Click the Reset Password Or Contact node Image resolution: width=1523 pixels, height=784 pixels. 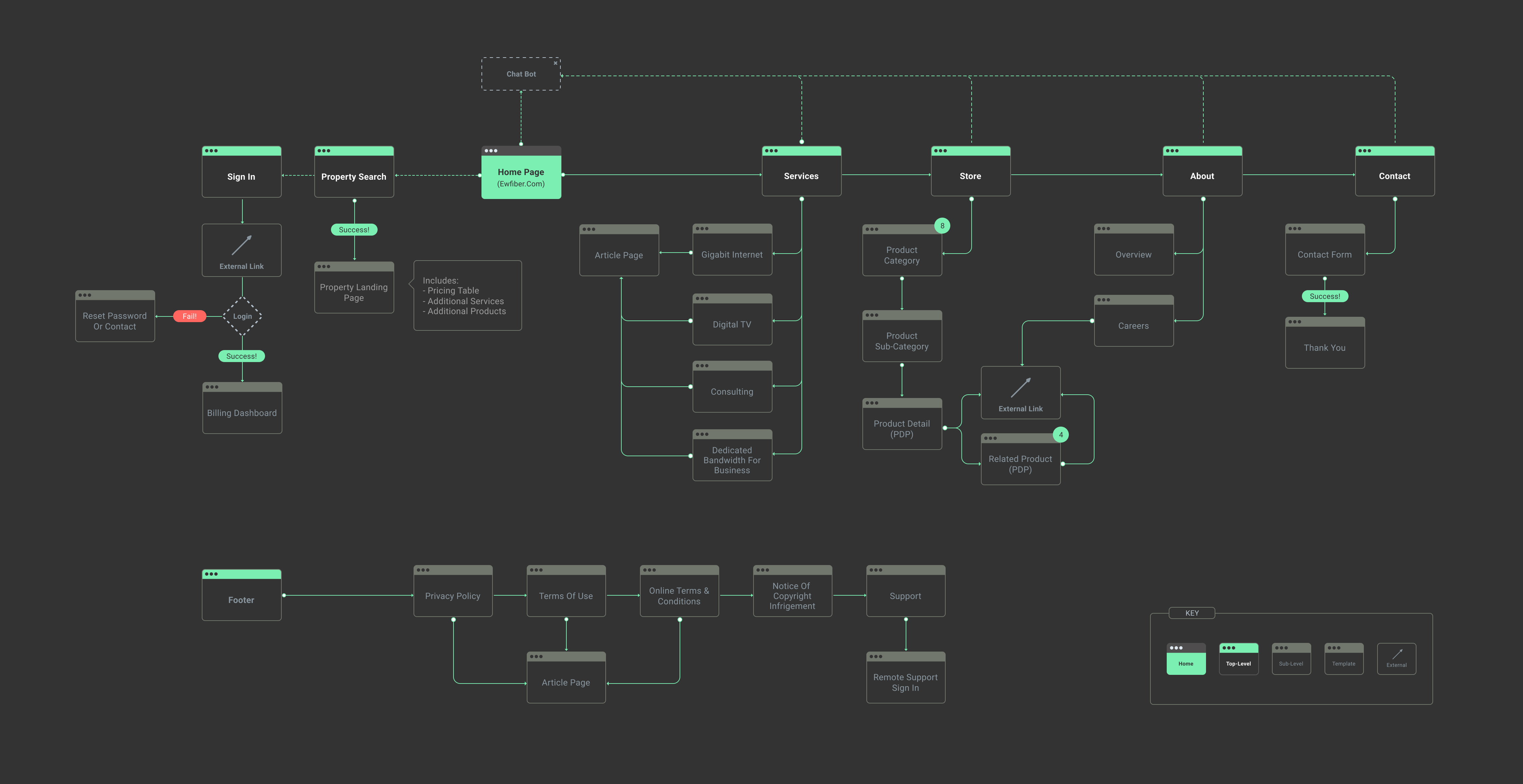pos(115,316)
